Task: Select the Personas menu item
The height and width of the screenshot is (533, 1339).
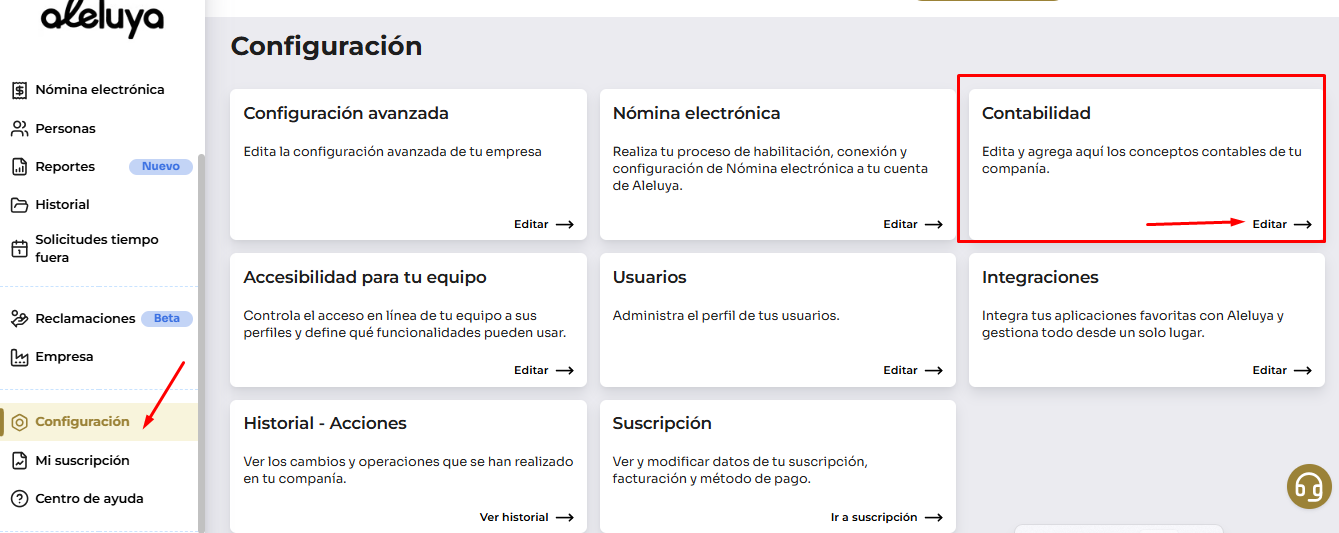Action: [x=65, y=129]
